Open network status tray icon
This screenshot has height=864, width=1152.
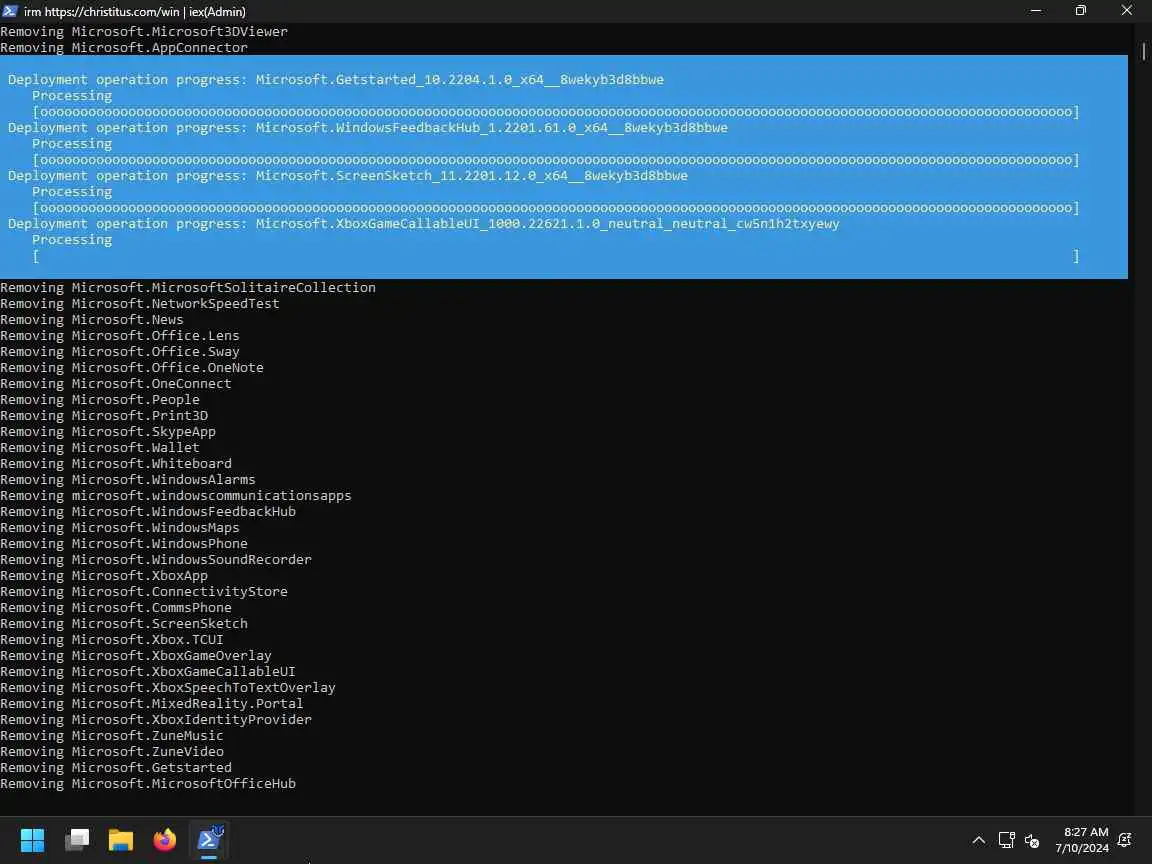(x=1007, y=840)
